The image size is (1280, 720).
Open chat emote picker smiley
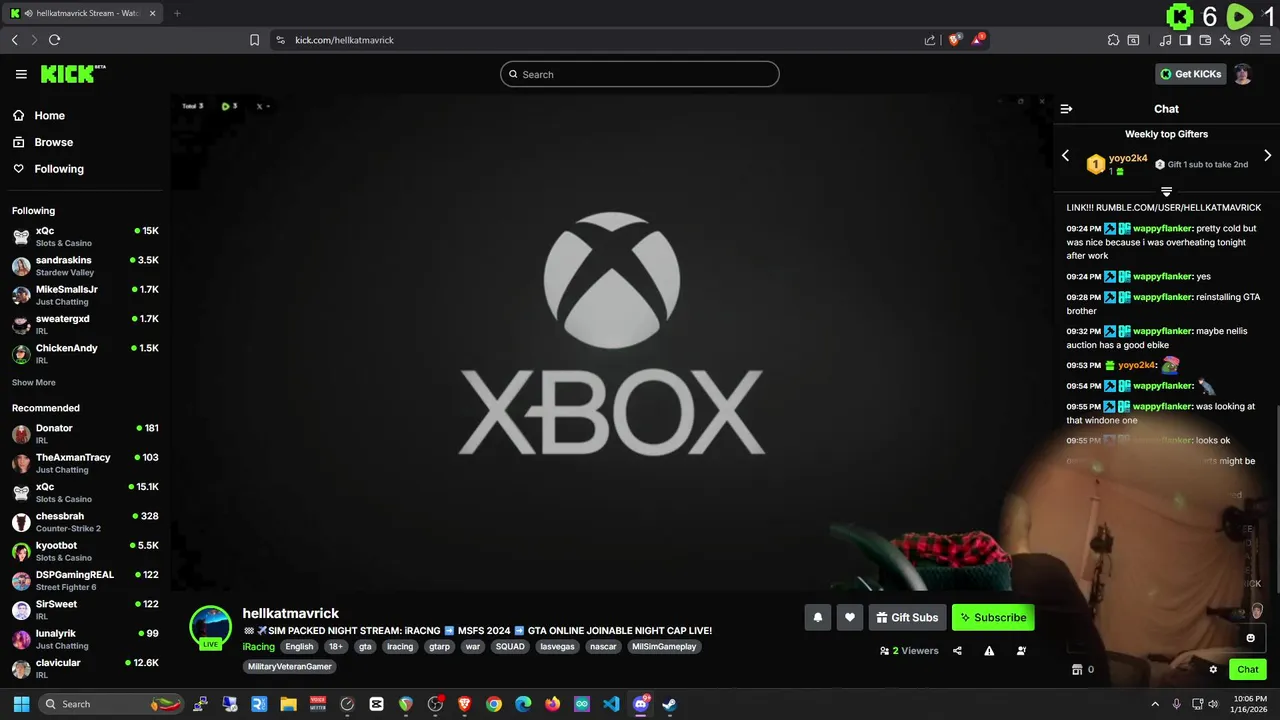click(x=1250, y=638)
